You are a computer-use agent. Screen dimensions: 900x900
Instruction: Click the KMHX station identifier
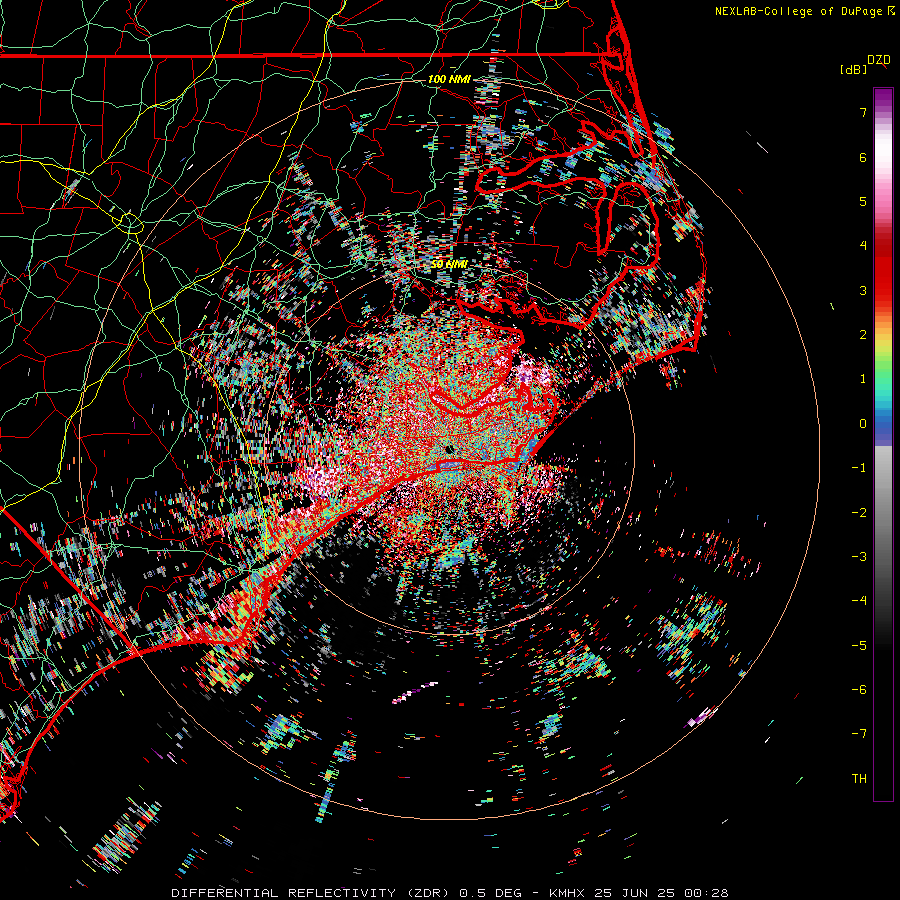(567, 893)
